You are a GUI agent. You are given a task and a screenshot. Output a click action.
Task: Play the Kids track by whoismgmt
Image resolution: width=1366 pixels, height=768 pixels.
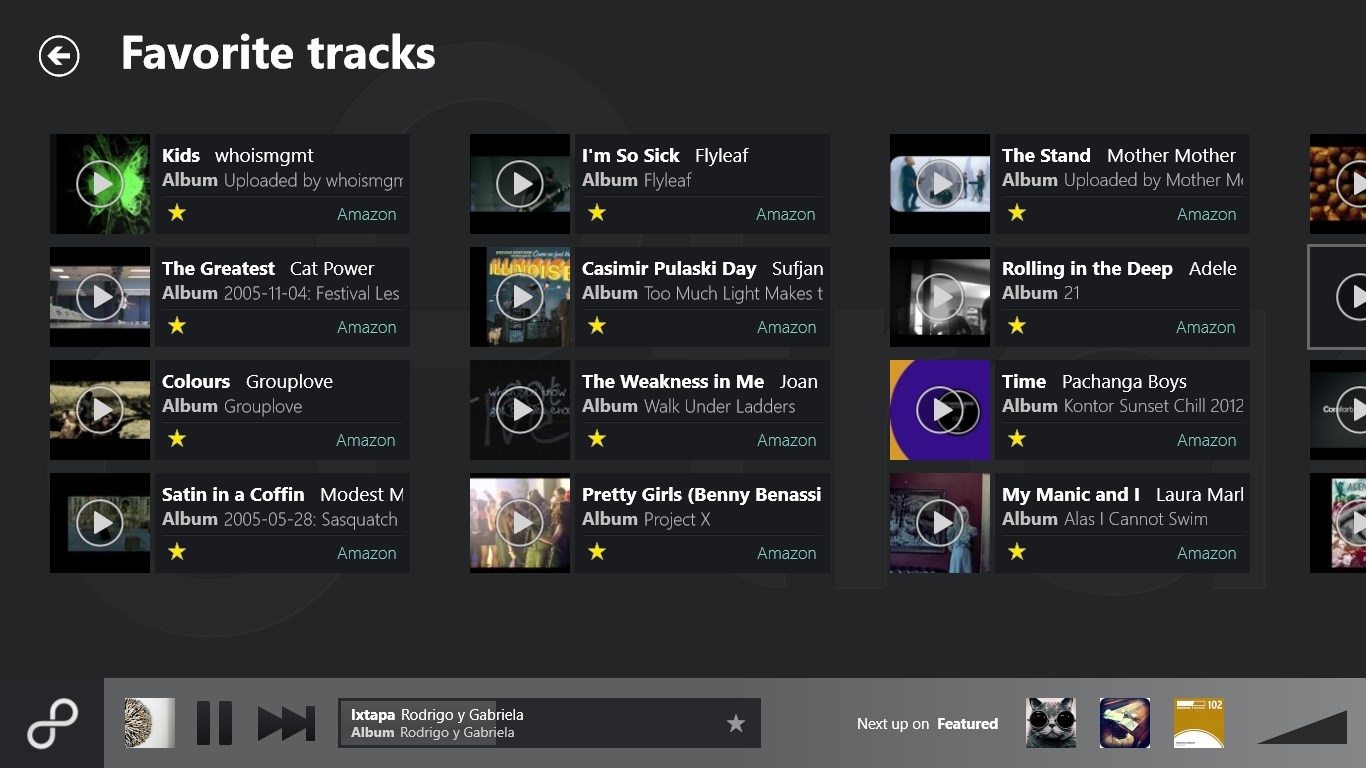[x=100, y=184]
